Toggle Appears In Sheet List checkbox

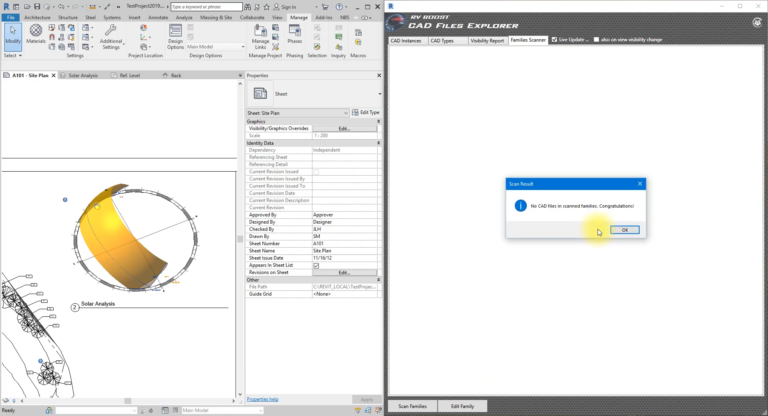[x=316, y=266]
